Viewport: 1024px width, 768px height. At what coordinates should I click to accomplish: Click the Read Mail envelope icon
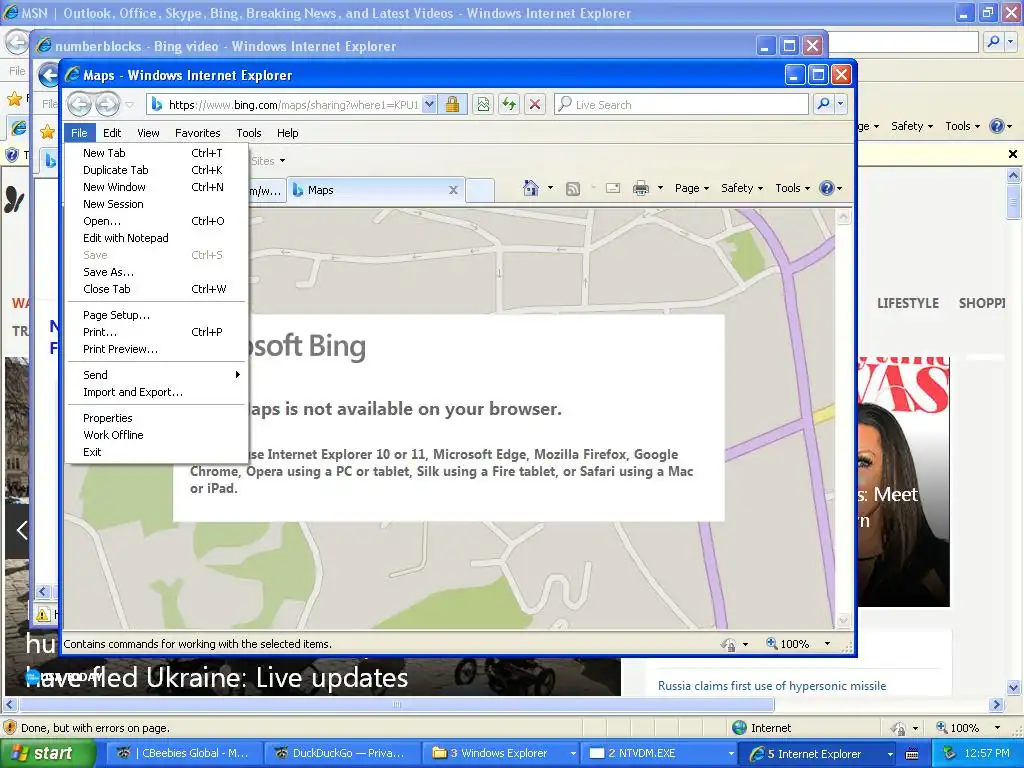coord(613,188)
